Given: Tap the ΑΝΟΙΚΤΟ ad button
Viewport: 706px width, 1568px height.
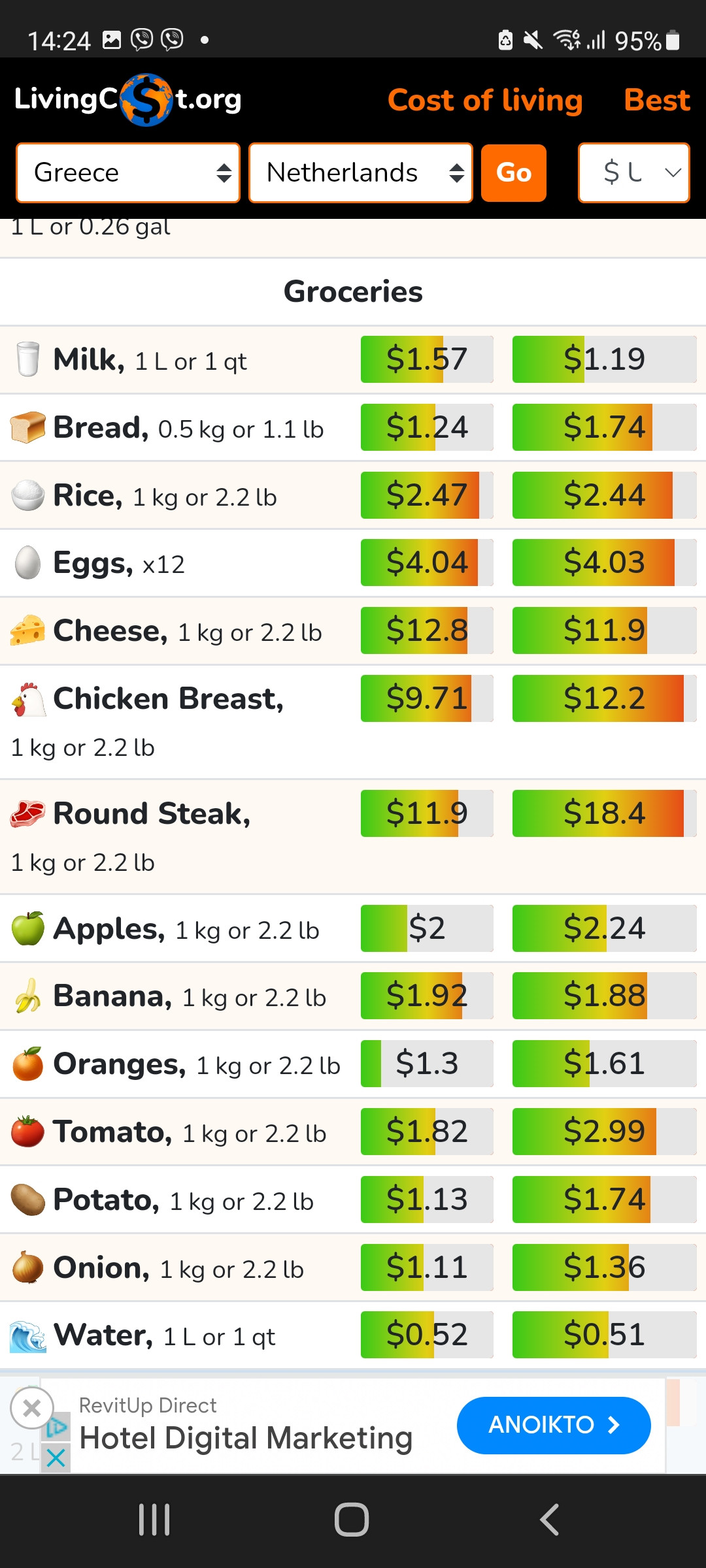Looking at the screenshot, I should pos(554,1426).
